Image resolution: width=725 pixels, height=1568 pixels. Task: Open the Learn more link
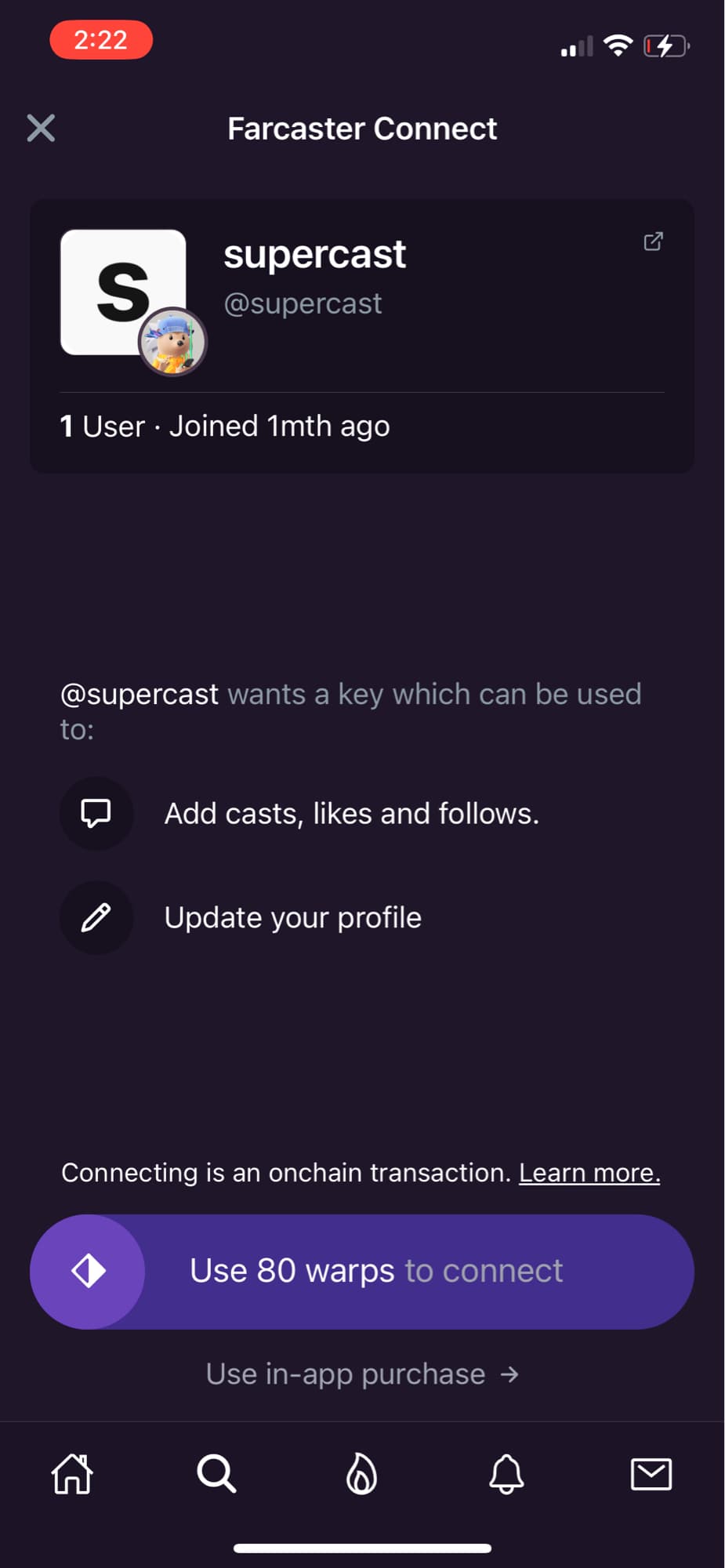tap(589, 1173)
